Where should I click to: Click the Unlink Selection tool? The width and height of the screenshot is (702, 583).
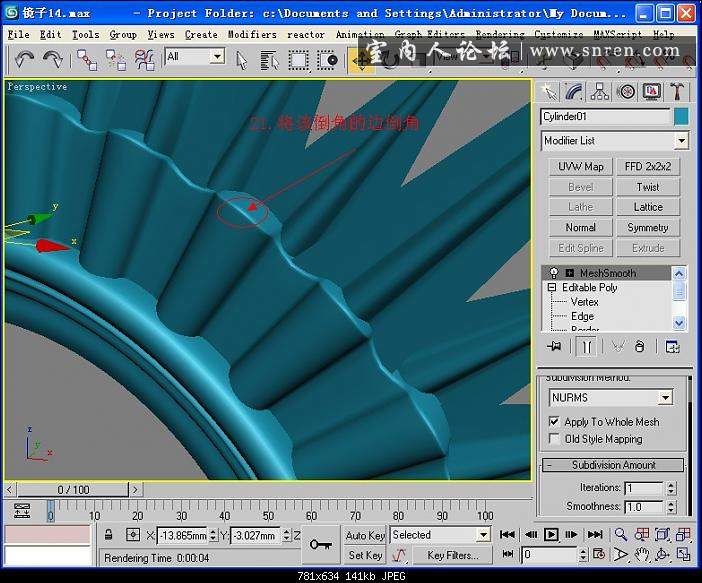pos(116,60)
